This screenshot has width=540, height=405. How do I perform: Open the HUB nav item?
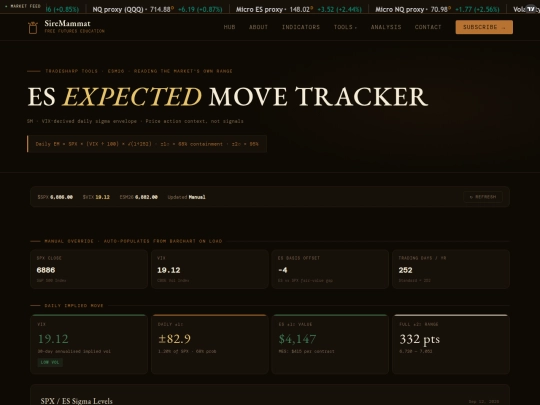point(229,27)
